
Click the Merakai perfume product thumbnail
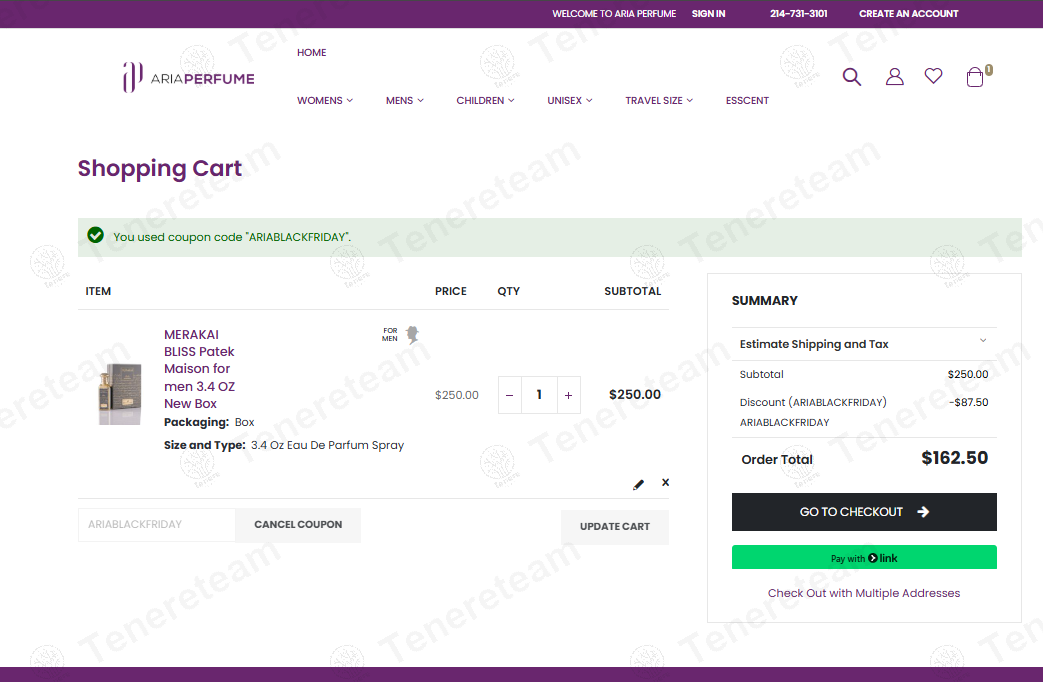point(120,394)
